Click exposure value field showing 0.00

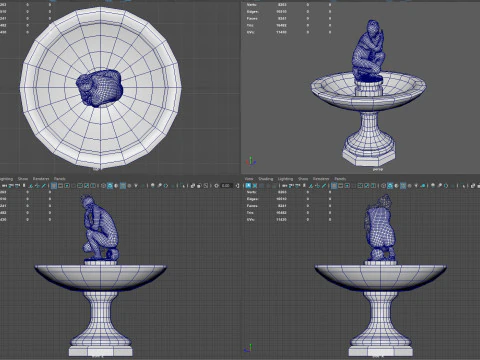226,186
